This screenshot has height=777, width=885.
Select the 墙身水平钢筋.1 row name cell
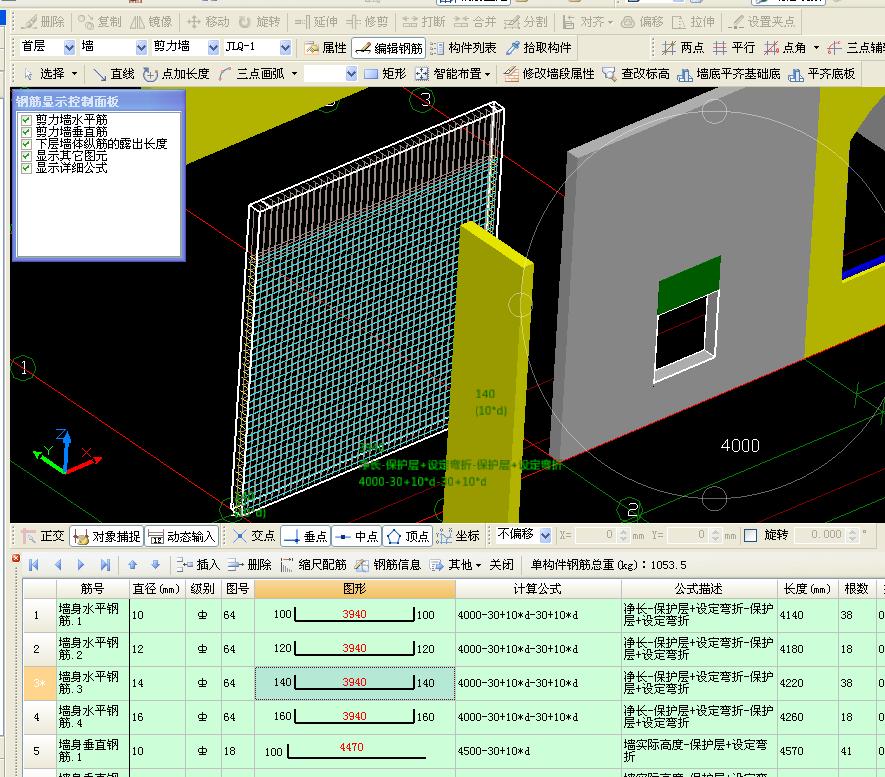tap(93, 616)
